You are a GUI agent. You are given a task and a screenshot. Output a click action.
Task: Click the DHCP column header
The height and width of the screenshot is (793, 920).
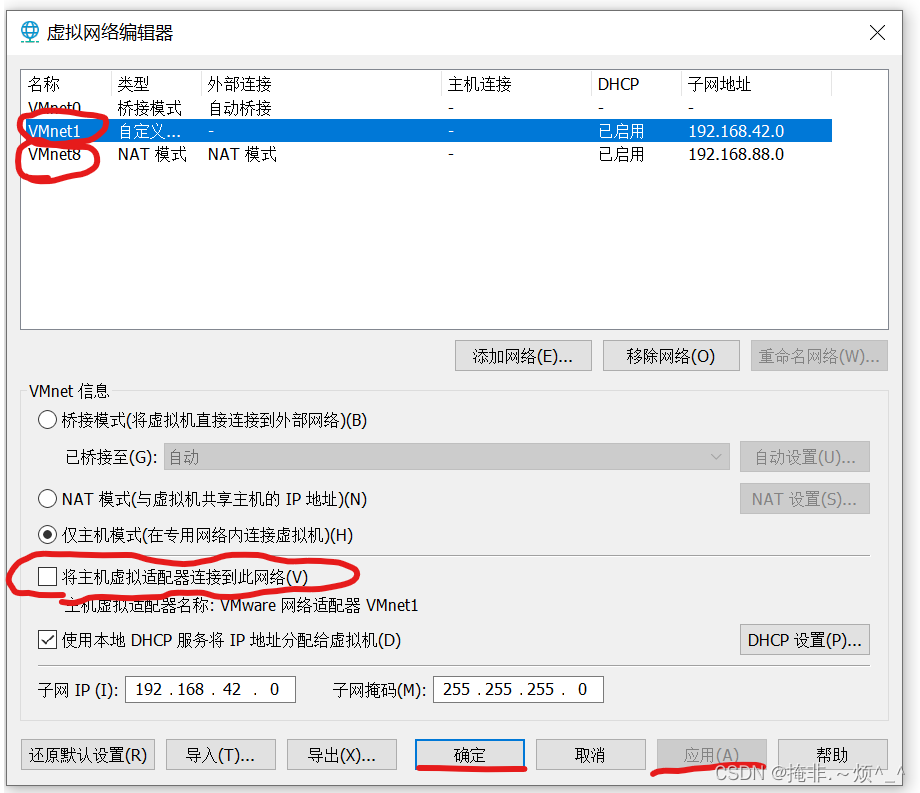click(636, 84)
